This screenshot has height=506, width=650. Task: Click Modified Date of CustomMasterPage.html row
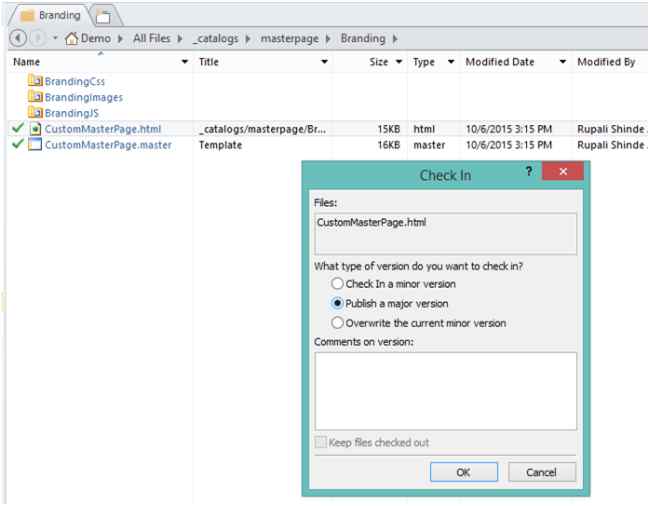click(509, 129)
